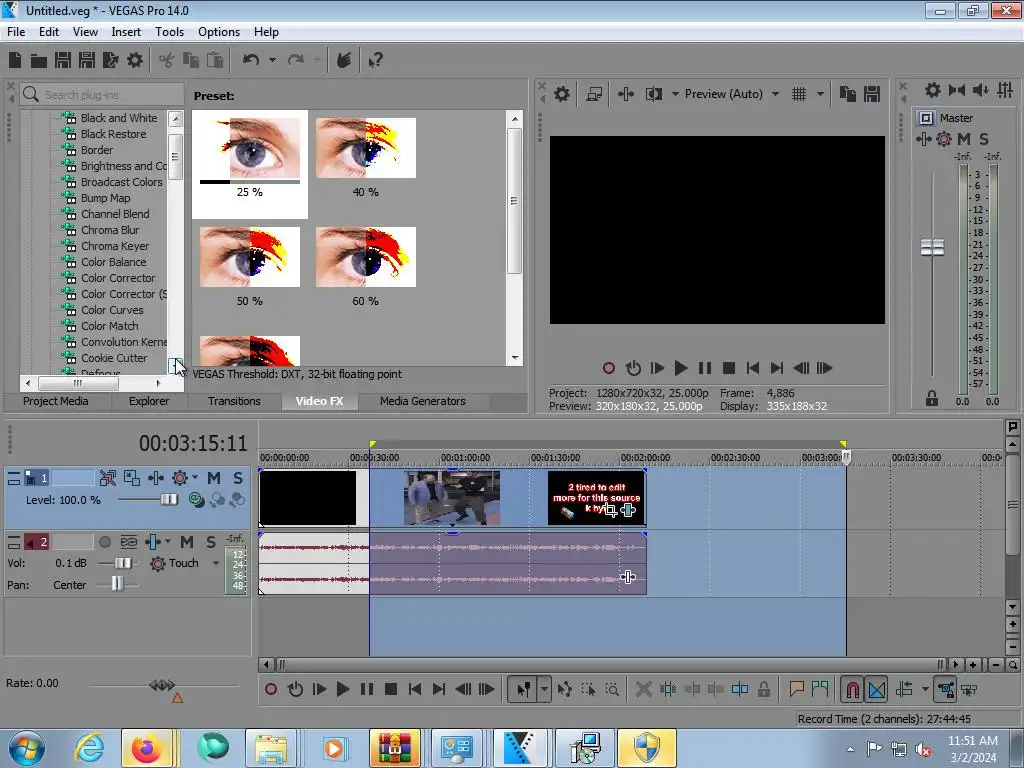Click the Downmix Output icon in Master panel

pos(957,90)
